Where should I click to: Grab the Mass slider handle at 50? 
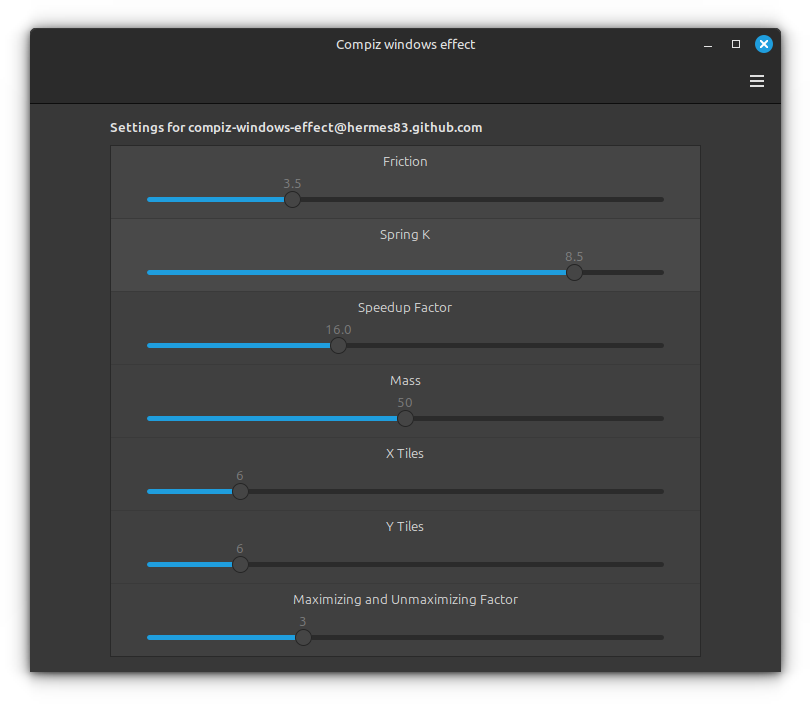pyautogui.click(x=405, y=419)
